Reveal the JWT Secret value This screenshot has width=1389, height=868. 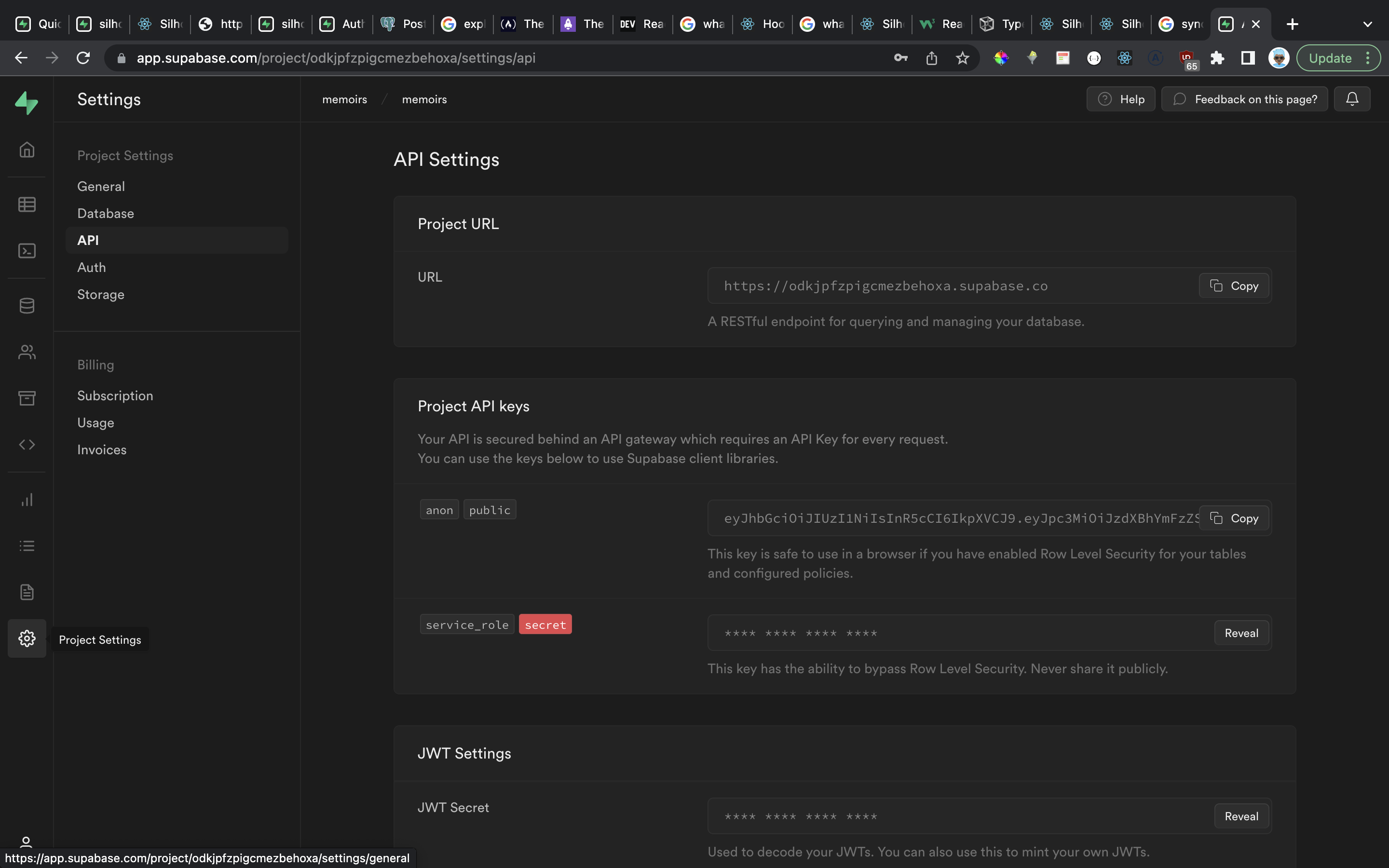[1241, 816]
